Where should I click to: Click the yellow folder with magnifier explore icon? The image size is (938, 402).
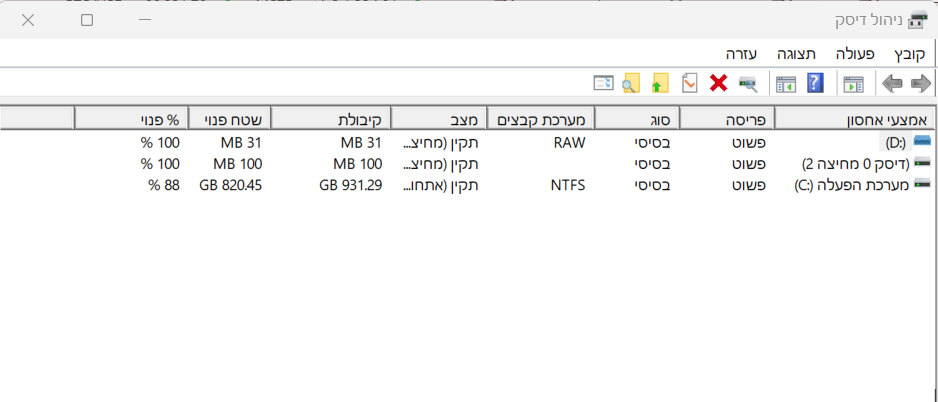pos(631,83)
